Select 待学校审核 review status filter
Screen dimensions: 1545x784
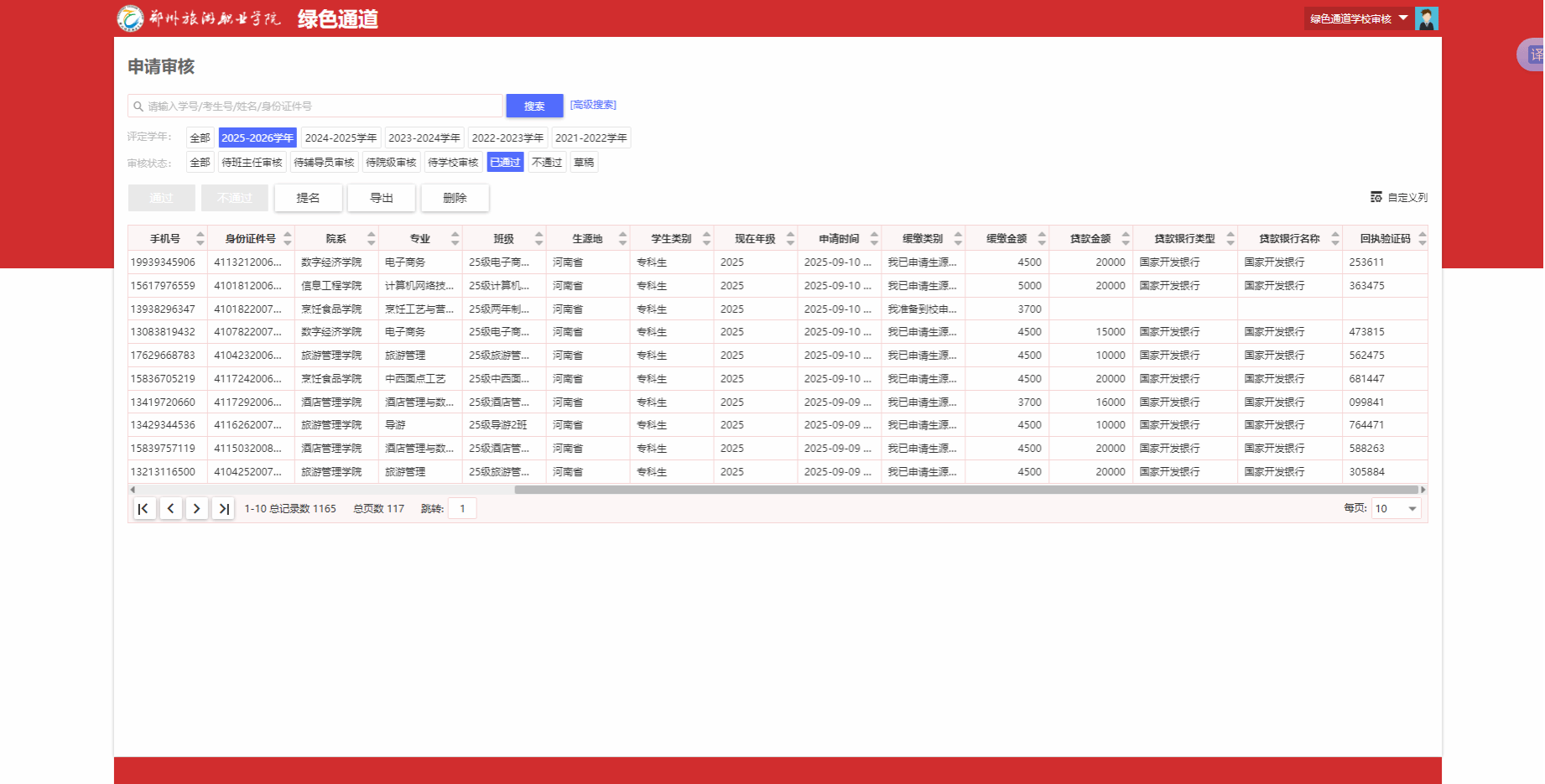(453, 163)
